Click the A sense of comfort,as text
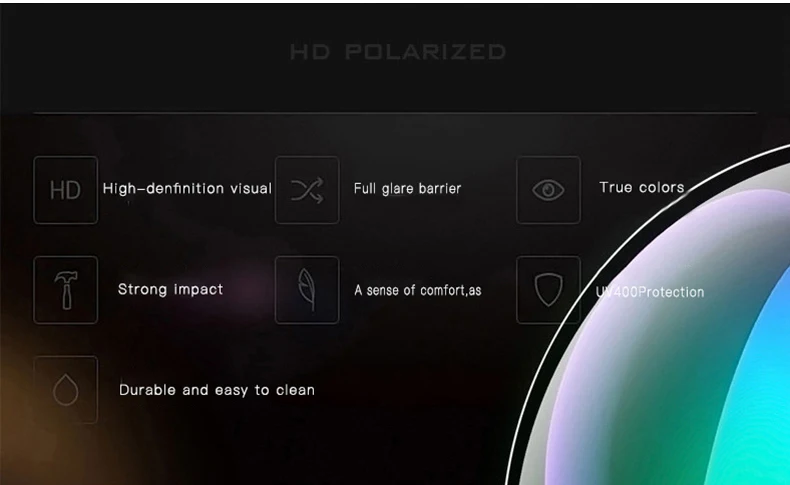The height and width of the screenshot is (485, 790). [x=418, y=290]
